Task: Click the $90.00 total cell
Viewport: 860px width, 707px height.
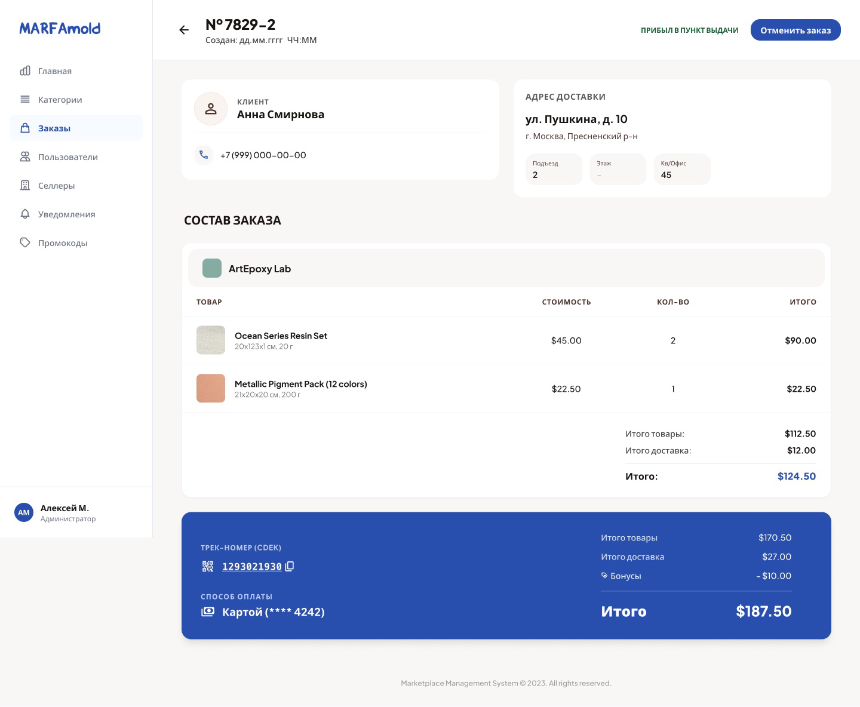Action: (x=800, y=341)
